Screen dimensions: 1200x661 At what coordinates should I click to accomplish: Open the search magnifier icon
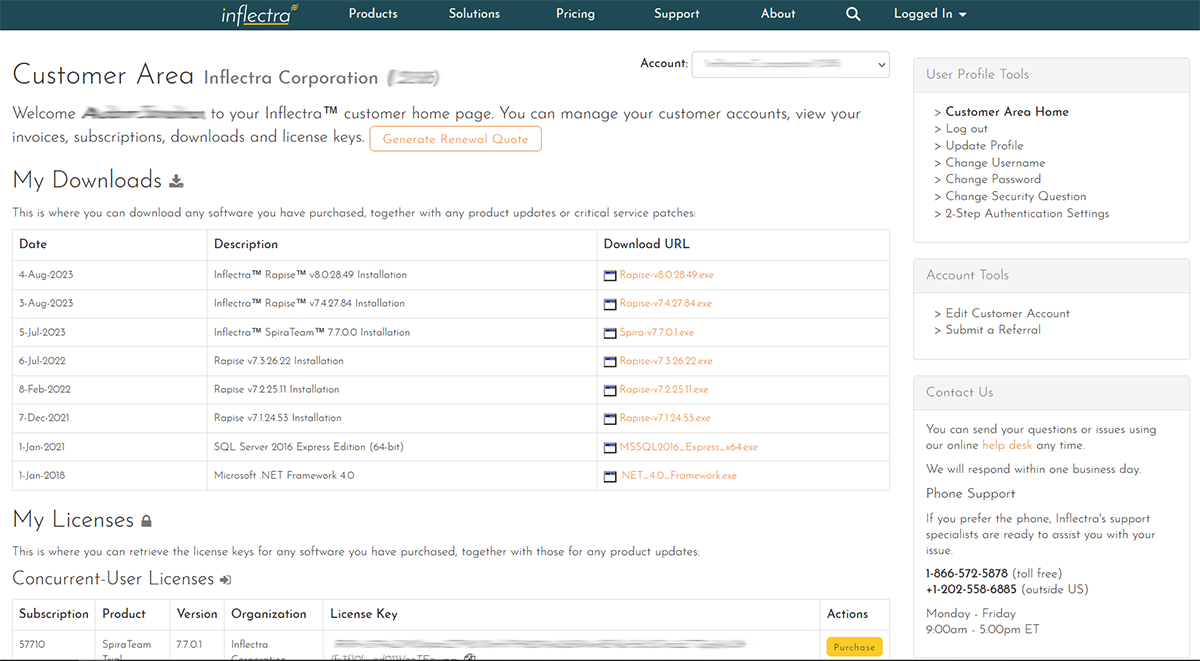click(x=852, y=14)
